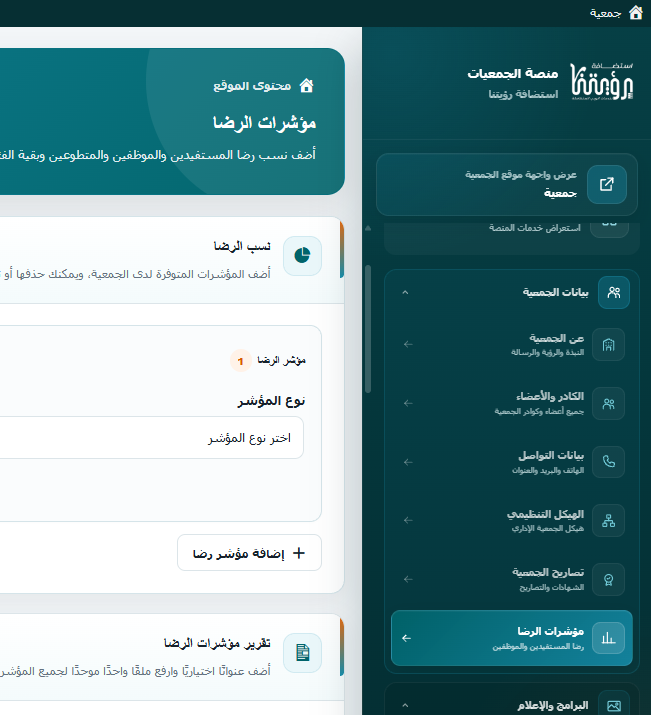Click the الكادر والأعضاء members icon
Screen dimensions: 651x715
pyautogui.click(x=608, y=404)
